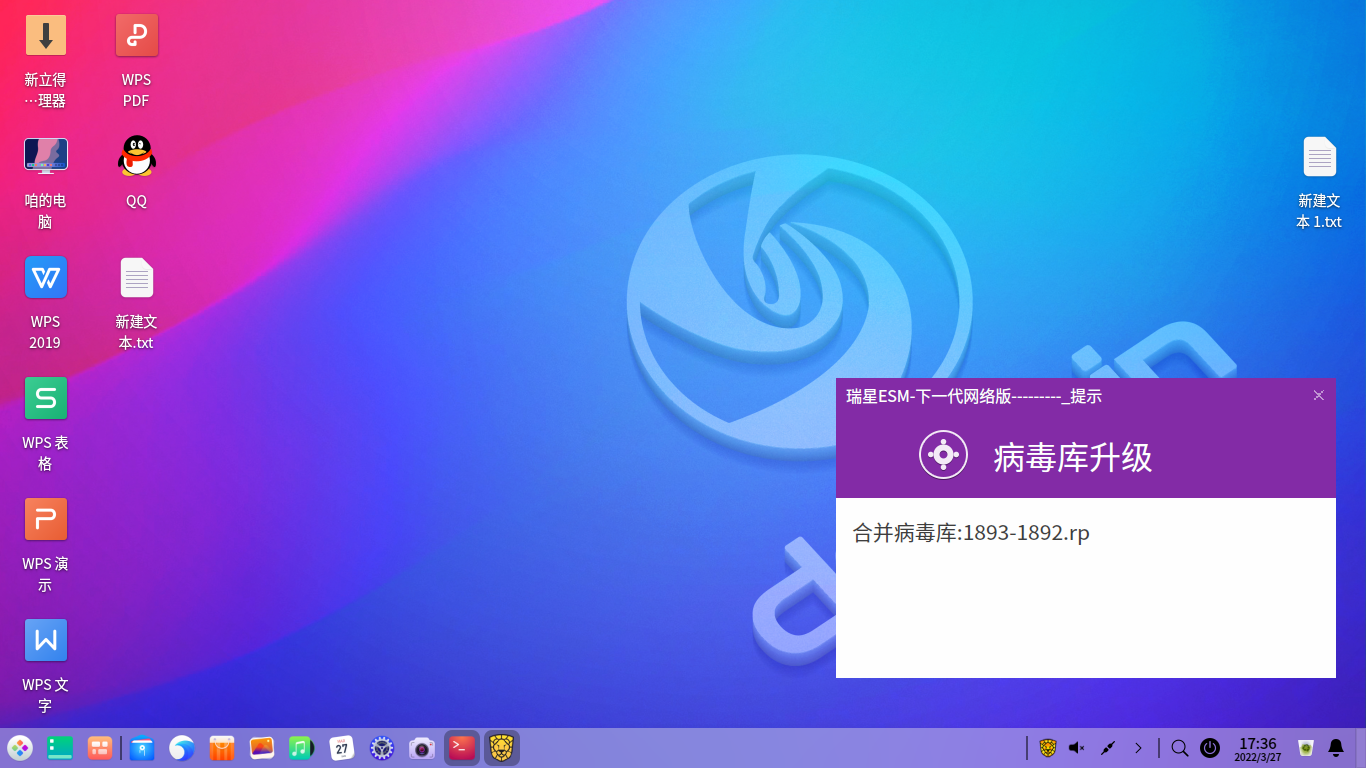1366x768 pixels.
Task: Click the 病毒库升级 heading in the popup
Action: click(x=1073, y=458)
